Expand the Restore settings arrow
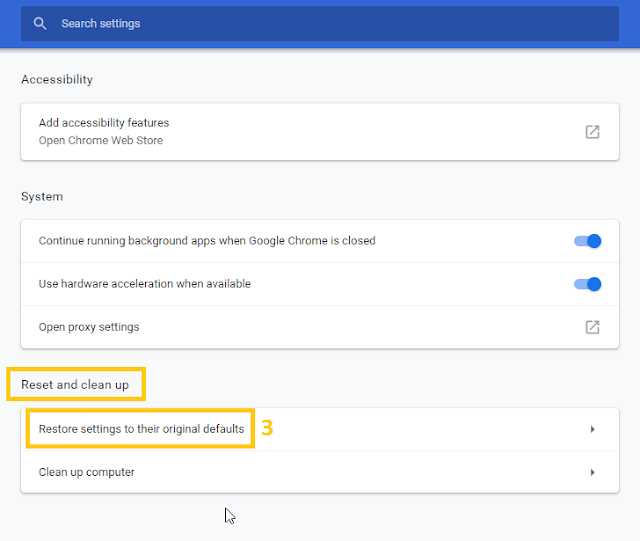Screen dimensions: 640x541 (592, 429)
